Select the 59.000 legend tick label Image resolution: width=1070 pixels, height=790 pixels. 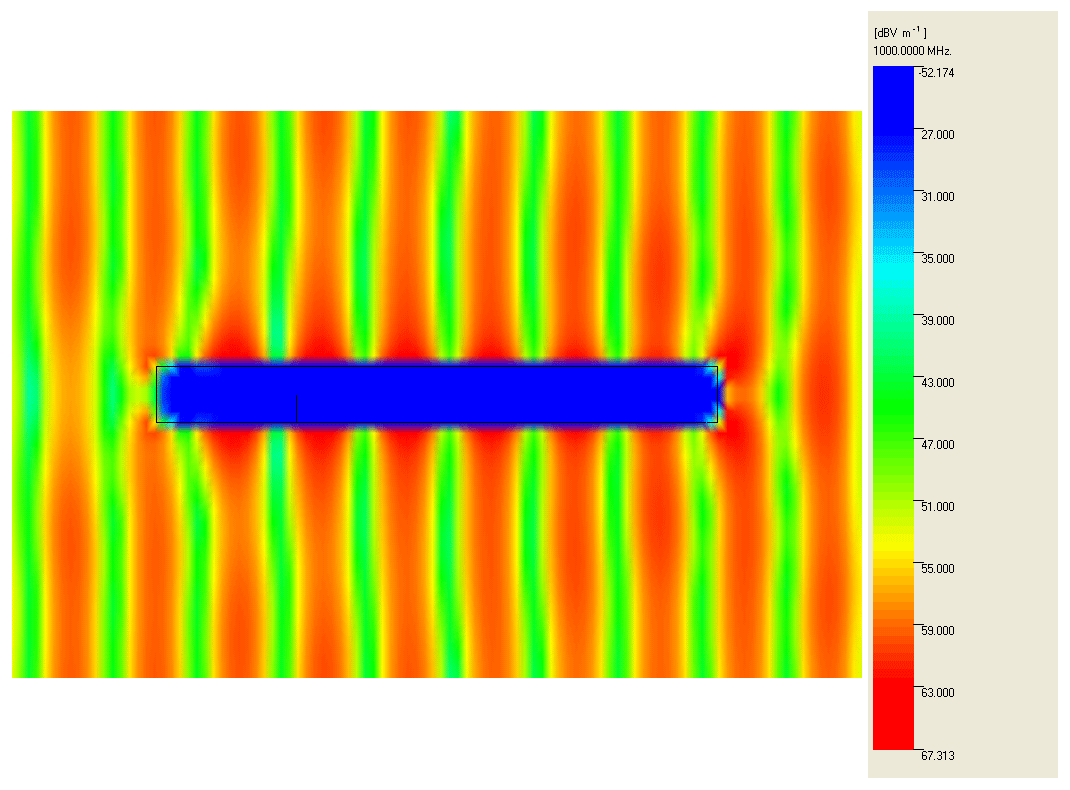[x=937, y=630]
